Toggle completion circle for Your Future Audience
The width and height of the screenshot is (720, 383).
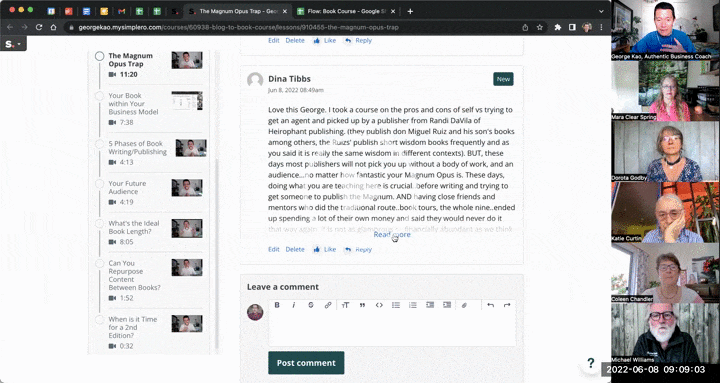pyautogui.click(x=100, y=184)
